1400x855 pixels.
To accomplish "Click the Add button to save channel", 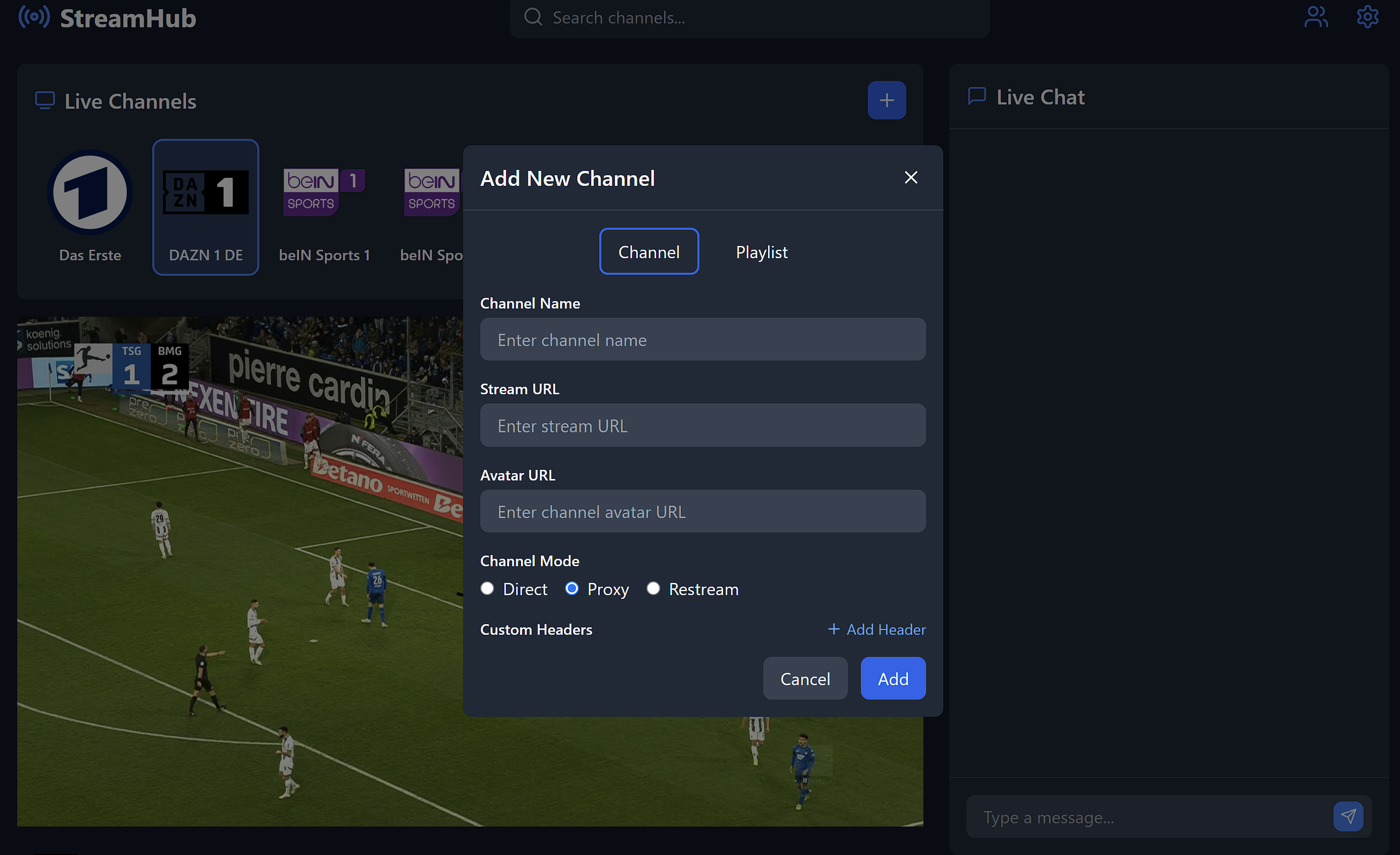I will 892,678.
